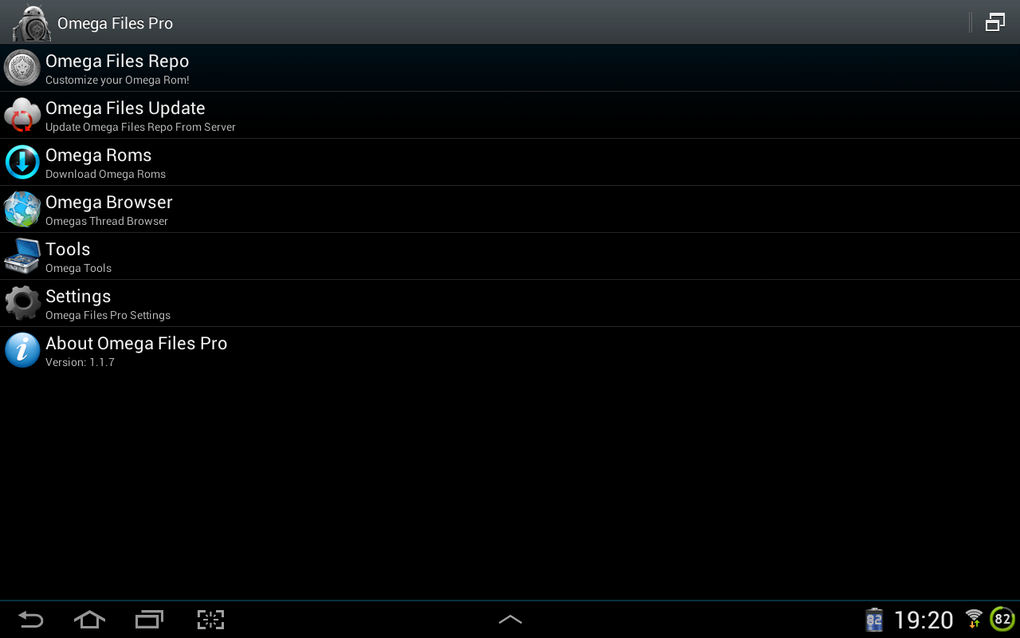Launch Omega Browser thread browser
This screenshot has width=1020, height=638.
click(x=510, y=209)
